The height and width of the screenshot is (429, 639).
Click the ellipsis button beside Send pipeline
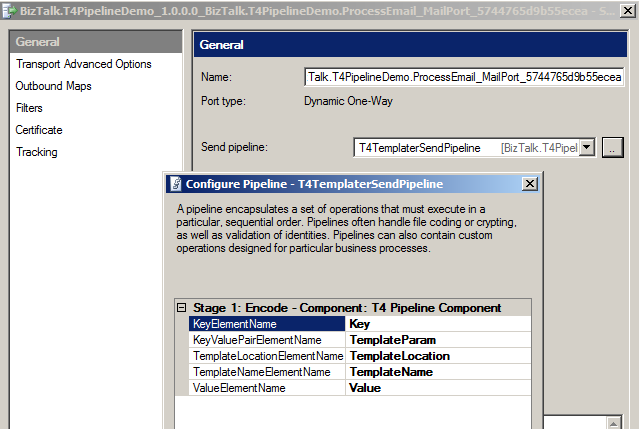pos(612,147)
